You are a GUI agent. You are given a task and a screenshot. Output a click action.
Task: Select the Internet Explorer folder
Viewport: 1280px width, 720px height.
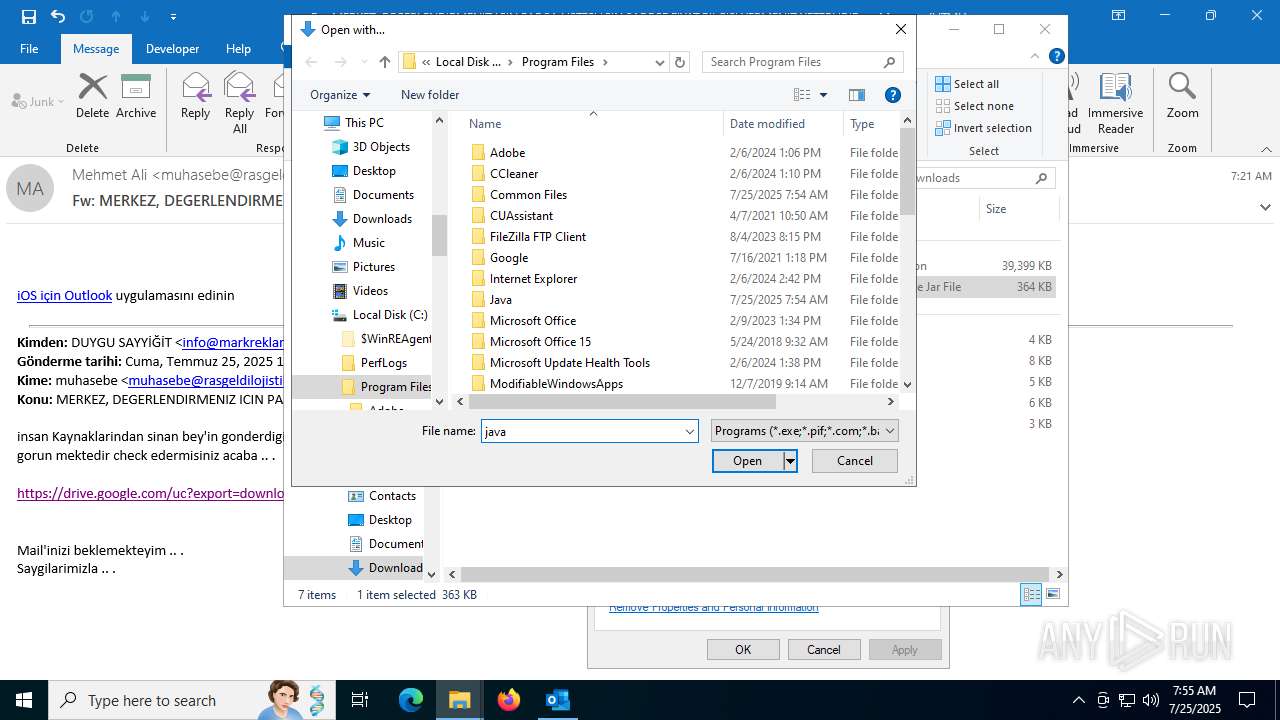point(533,279)
